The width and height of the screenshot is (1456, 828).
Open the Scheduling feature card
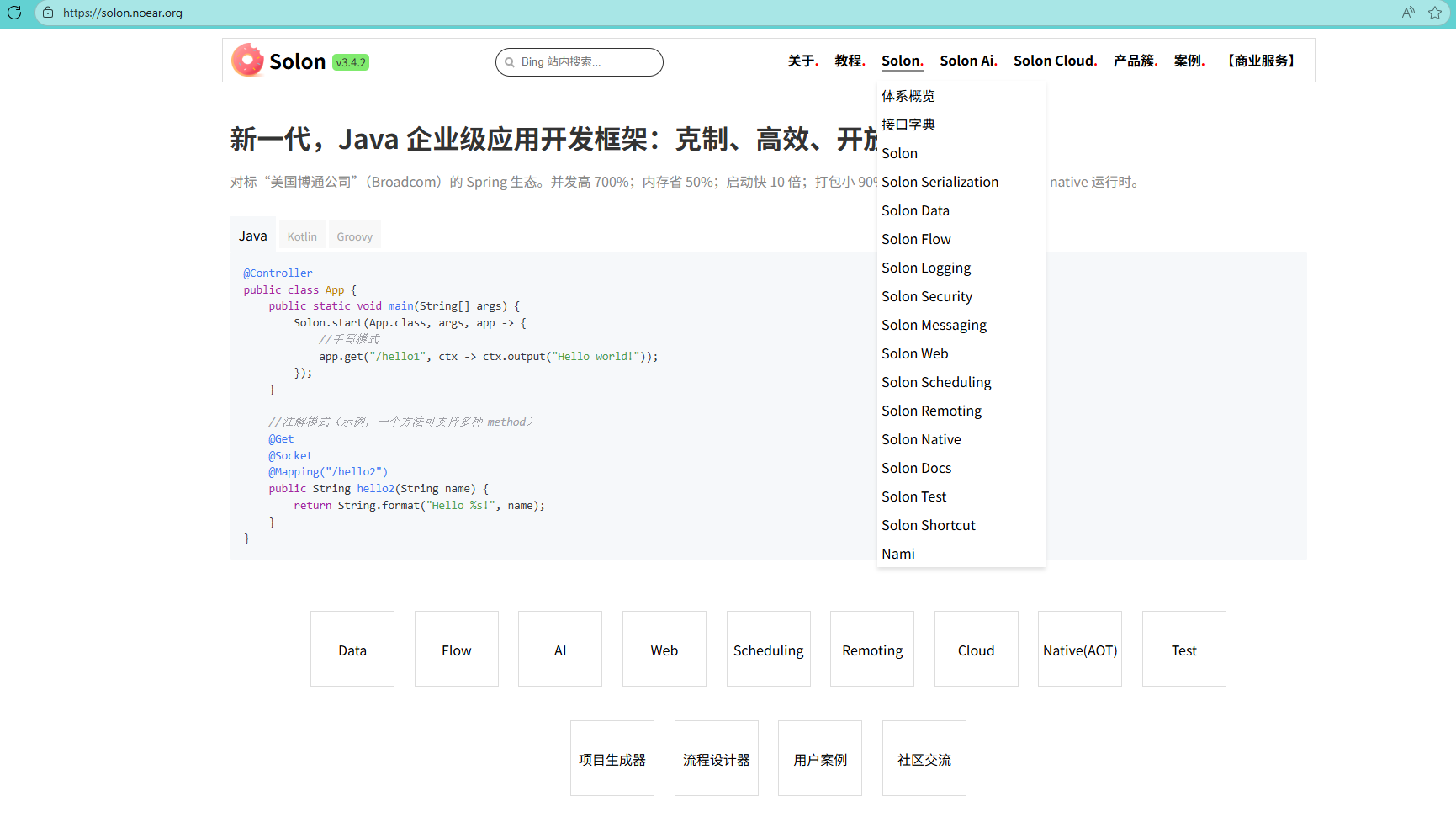[769, 649]
